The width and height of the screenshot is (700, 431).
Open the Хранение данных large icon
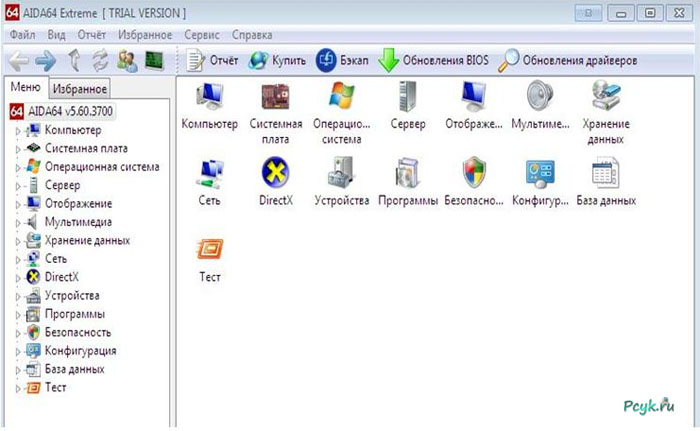click(x=606, y=96)
